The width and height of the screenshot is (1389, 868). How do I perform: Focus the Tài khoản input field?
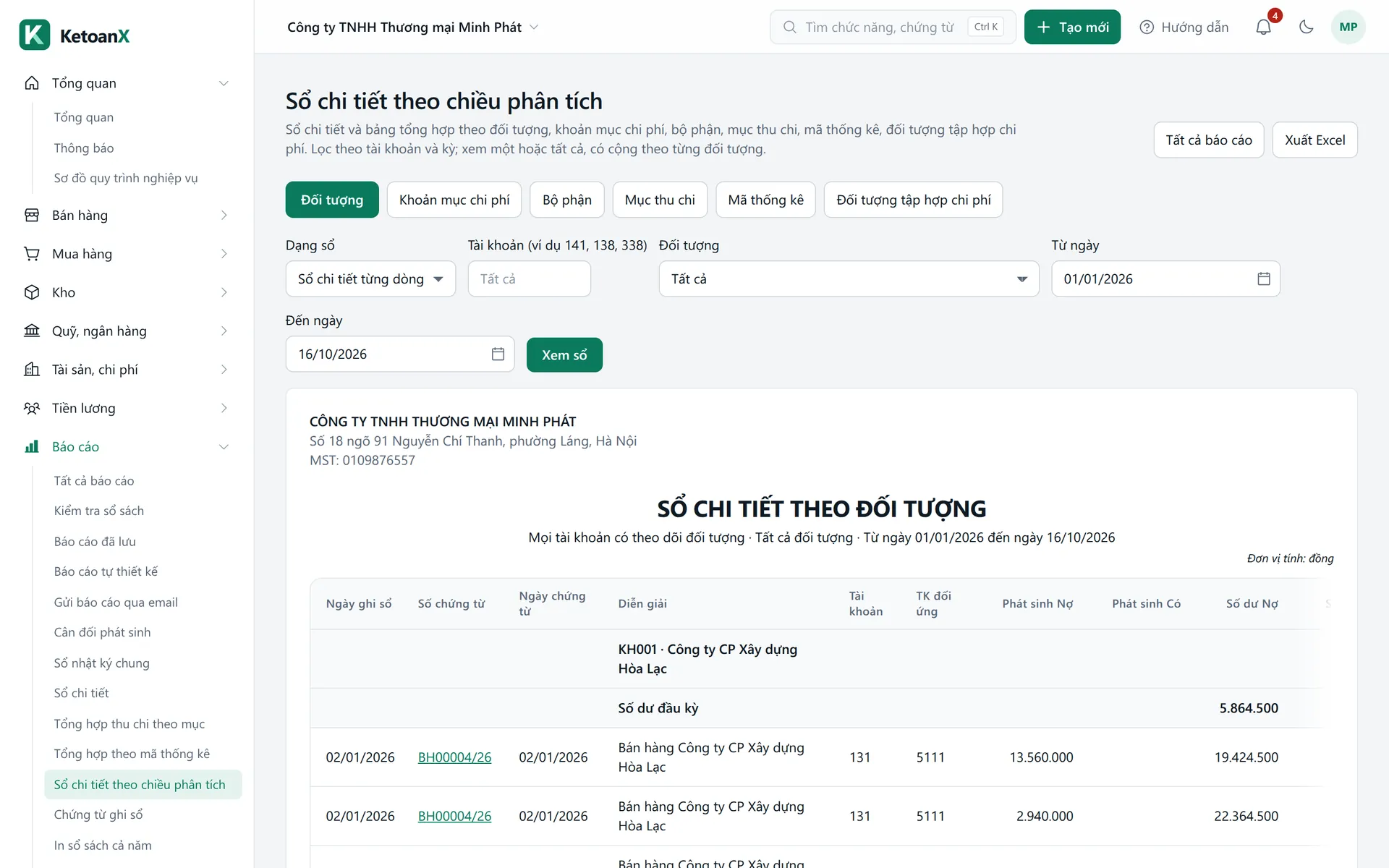click(530, 278)
